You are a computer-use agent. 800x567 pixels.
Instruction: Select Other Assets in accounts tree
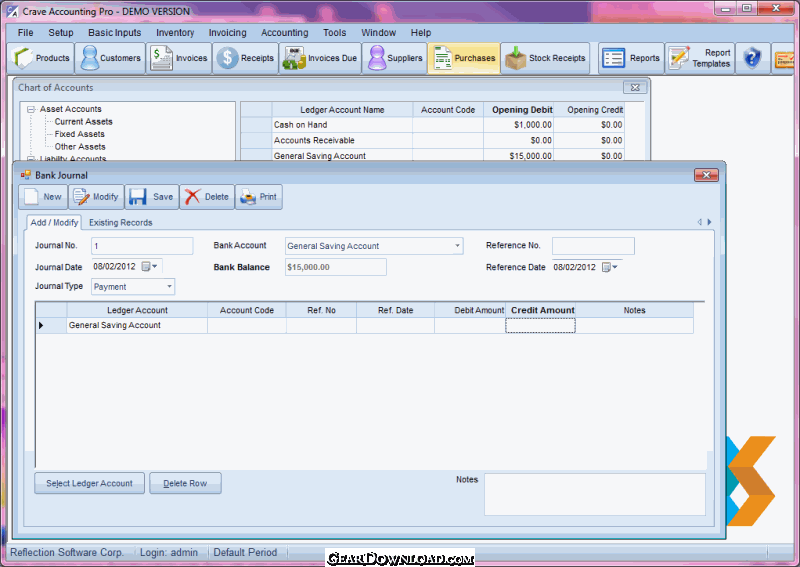coord(80,146)
